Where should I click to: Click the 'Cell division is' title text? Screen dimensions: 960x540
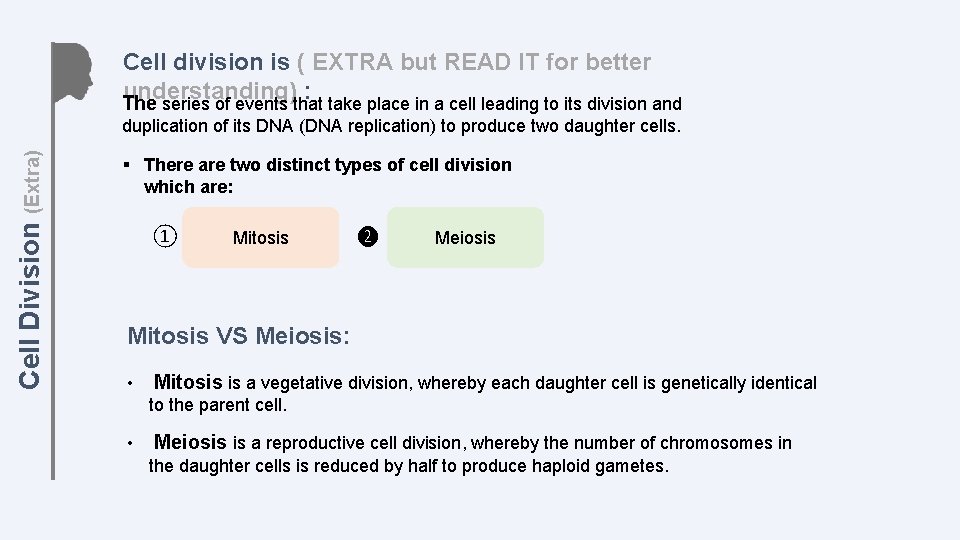tap(210, 62)
